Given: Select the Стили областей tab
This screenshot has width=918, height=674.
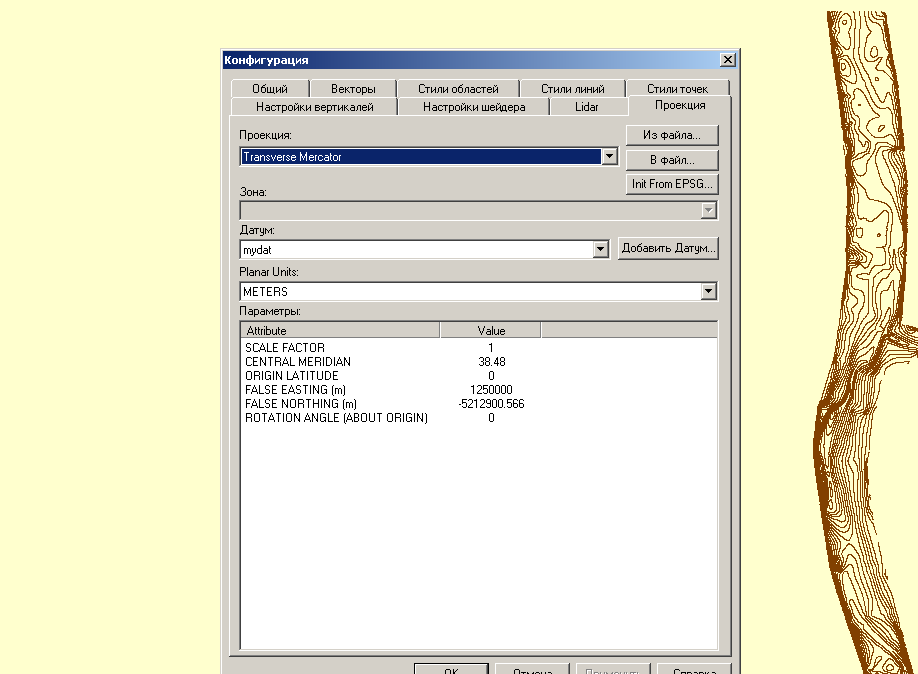Looking at the screenshot, I should click(x=458, y=89).
